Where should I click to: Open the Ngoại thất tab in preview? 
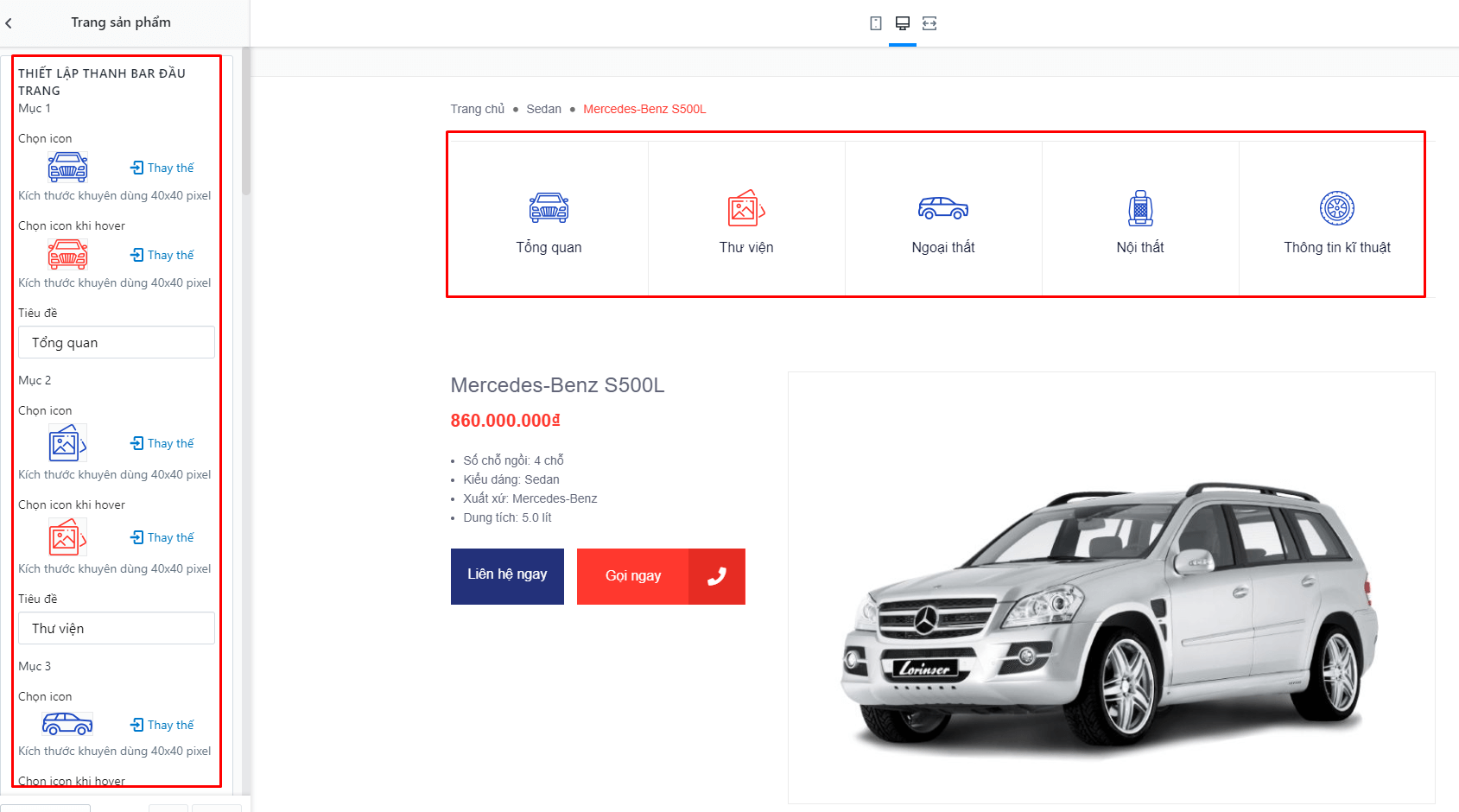(x=943, y=219)
